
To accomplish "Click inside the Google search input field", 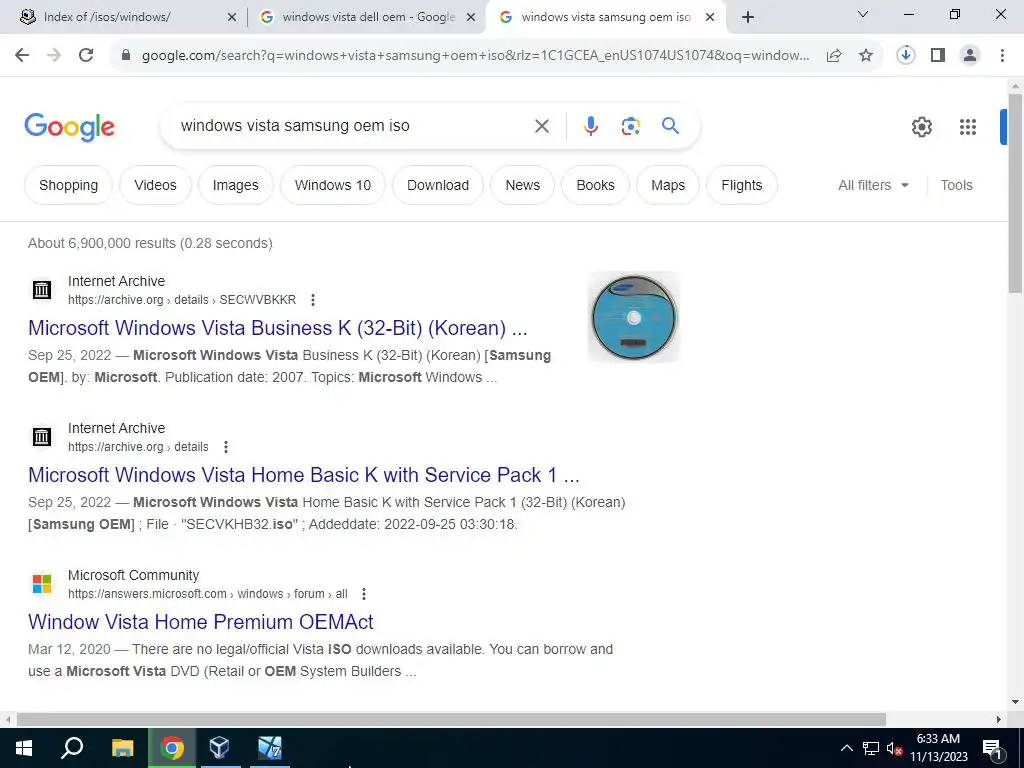I will pos(349,126).
